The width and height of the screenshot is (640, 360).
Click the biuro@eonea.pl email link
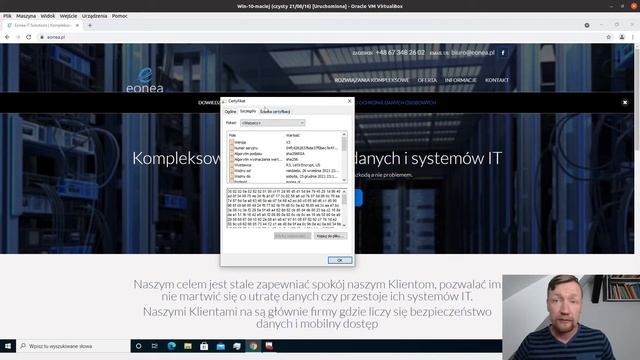click(473, 53)
